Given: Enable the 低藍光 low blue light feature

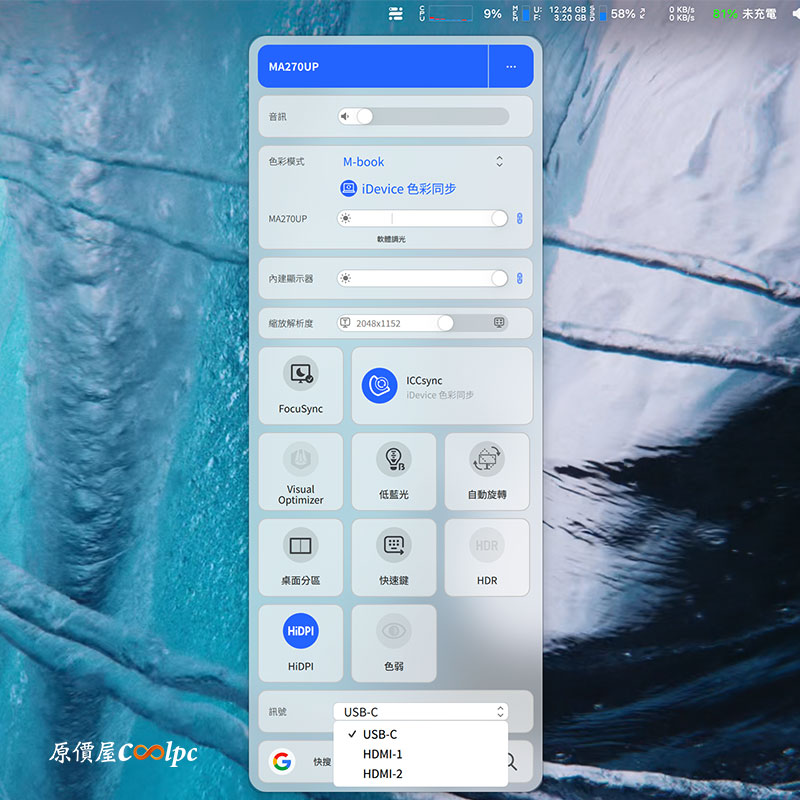Looking at the screenshot, I should click(x=393, y=471).
